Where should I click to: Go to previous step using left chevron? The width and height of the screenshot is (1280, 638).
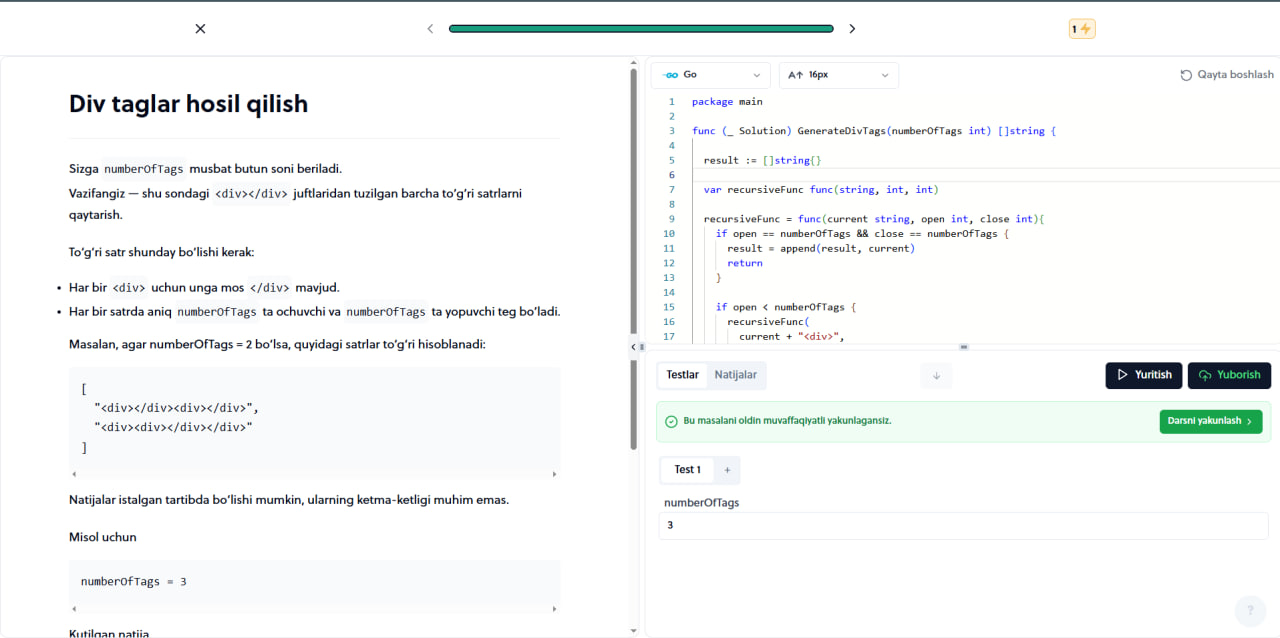430,29
